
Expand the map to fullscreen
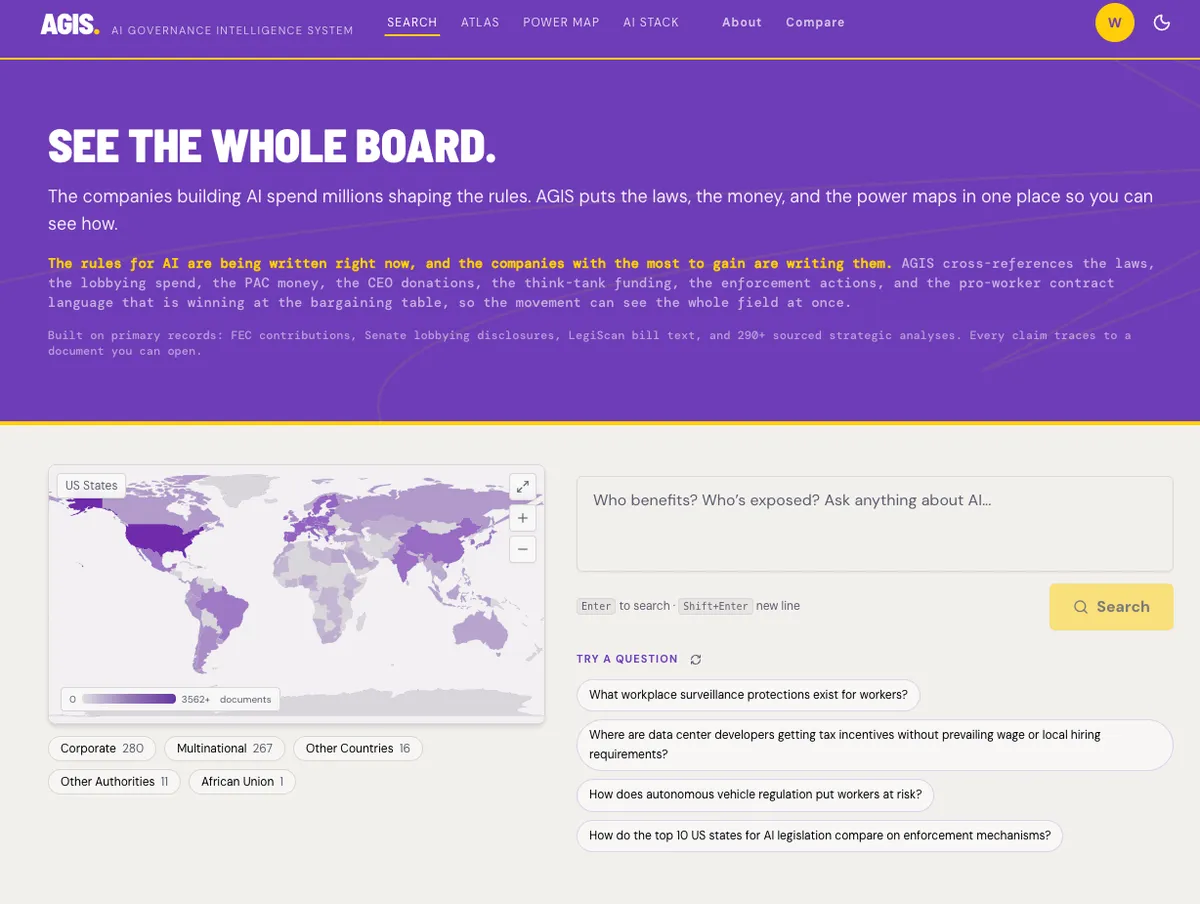pyautogui.click(x=522, y=487)
